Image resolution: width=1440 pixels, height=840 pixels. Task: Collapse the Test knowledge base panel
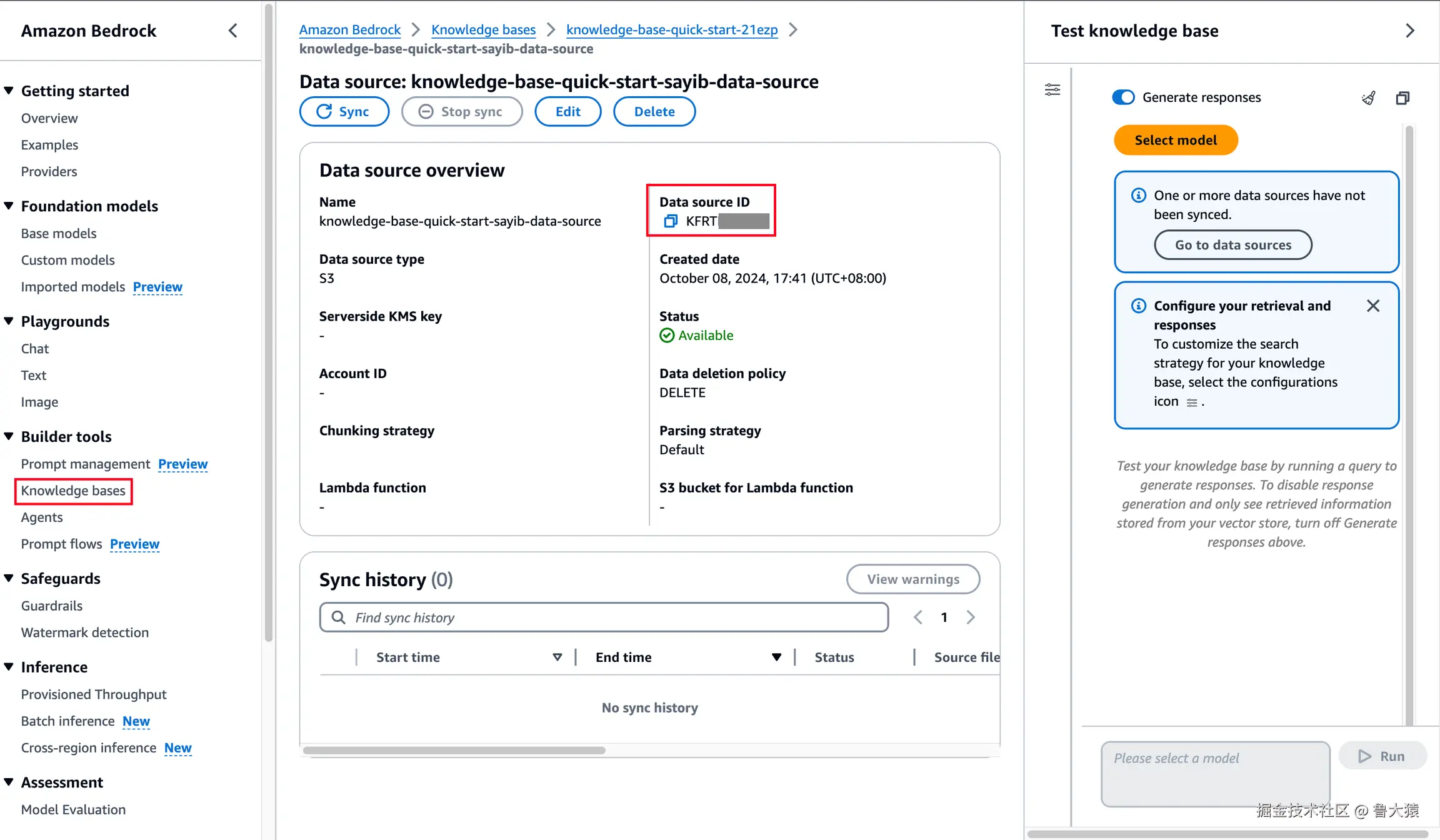click(x=1410, y=31)
